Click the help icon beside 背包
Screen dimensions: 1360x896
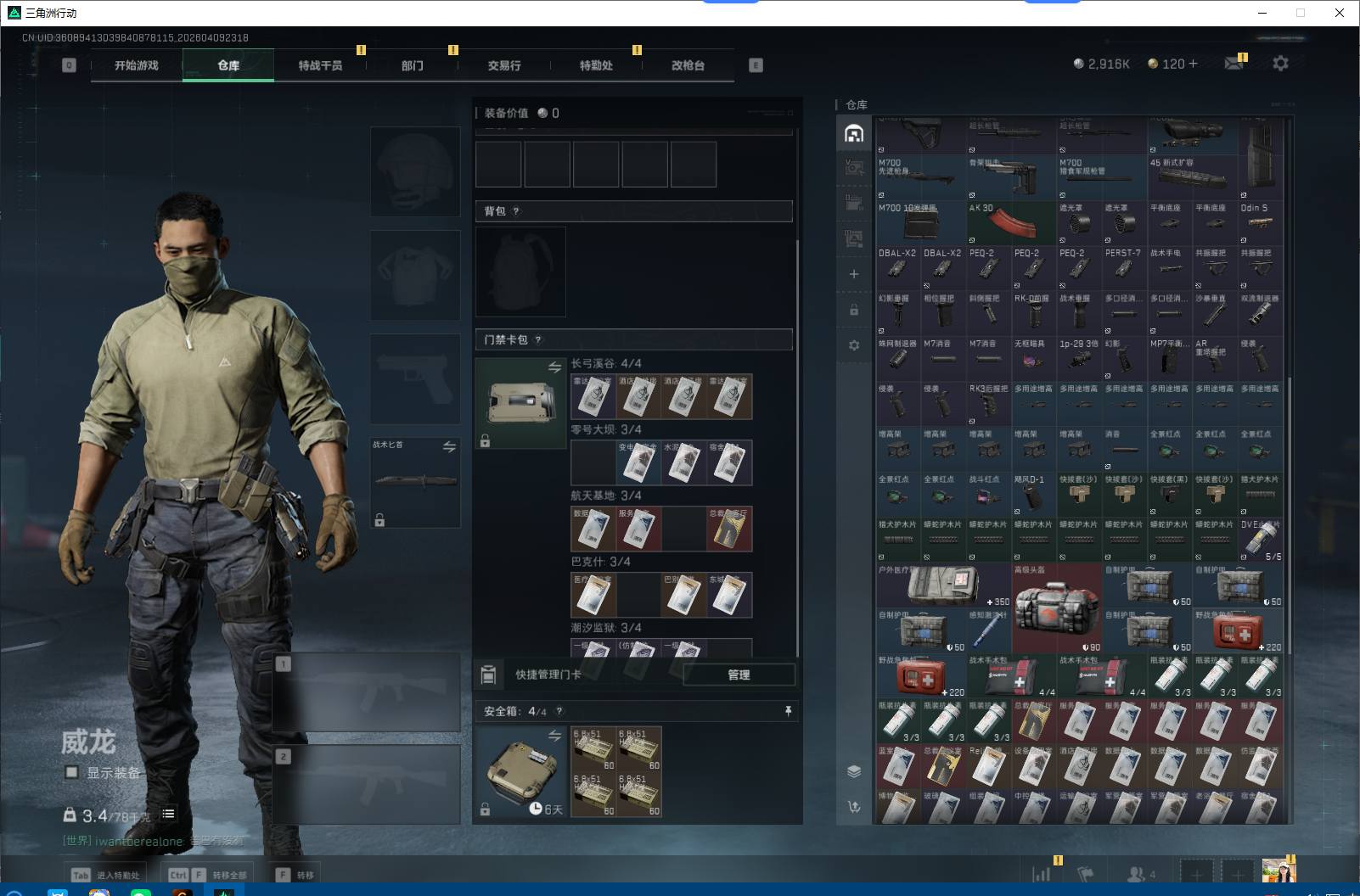click(x=515, y=211)
